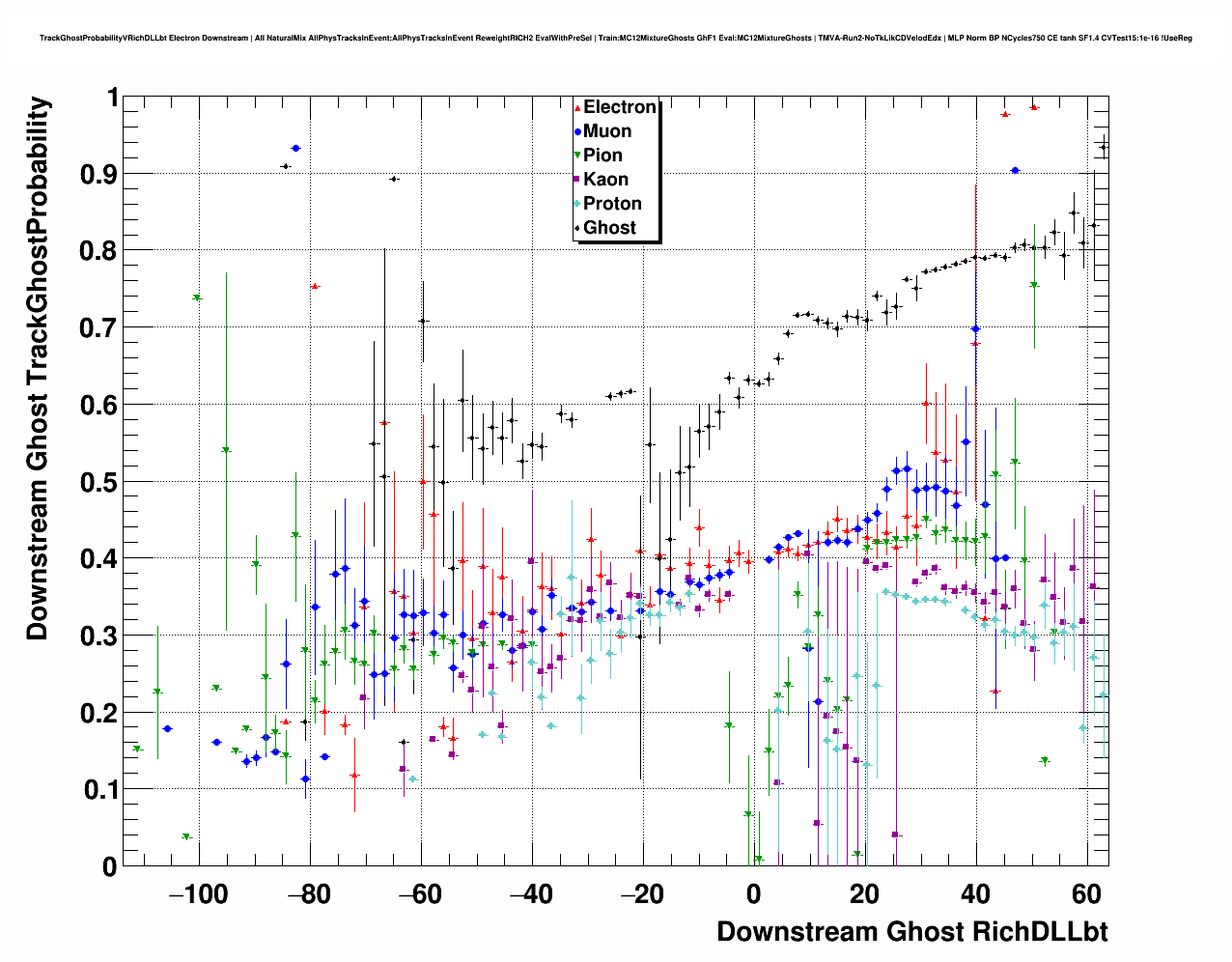Screen dimensions: 1232x962
Task: Select the x-axis title Downstream Ghost RichDLLbt
Action: tap(912, 932)
